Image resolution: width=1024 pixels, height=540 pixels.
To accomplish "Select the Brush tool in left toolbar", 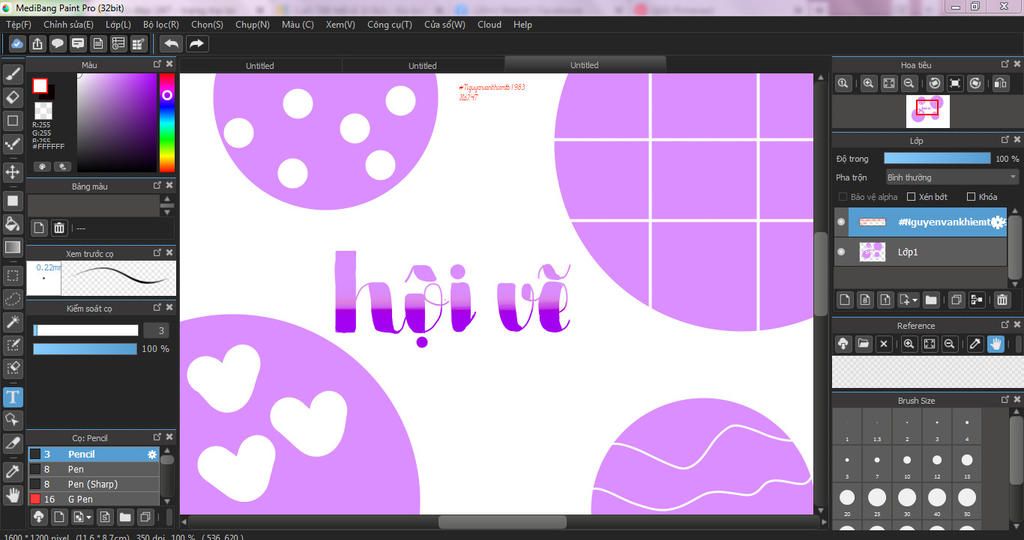I will (x=12, y=74).
